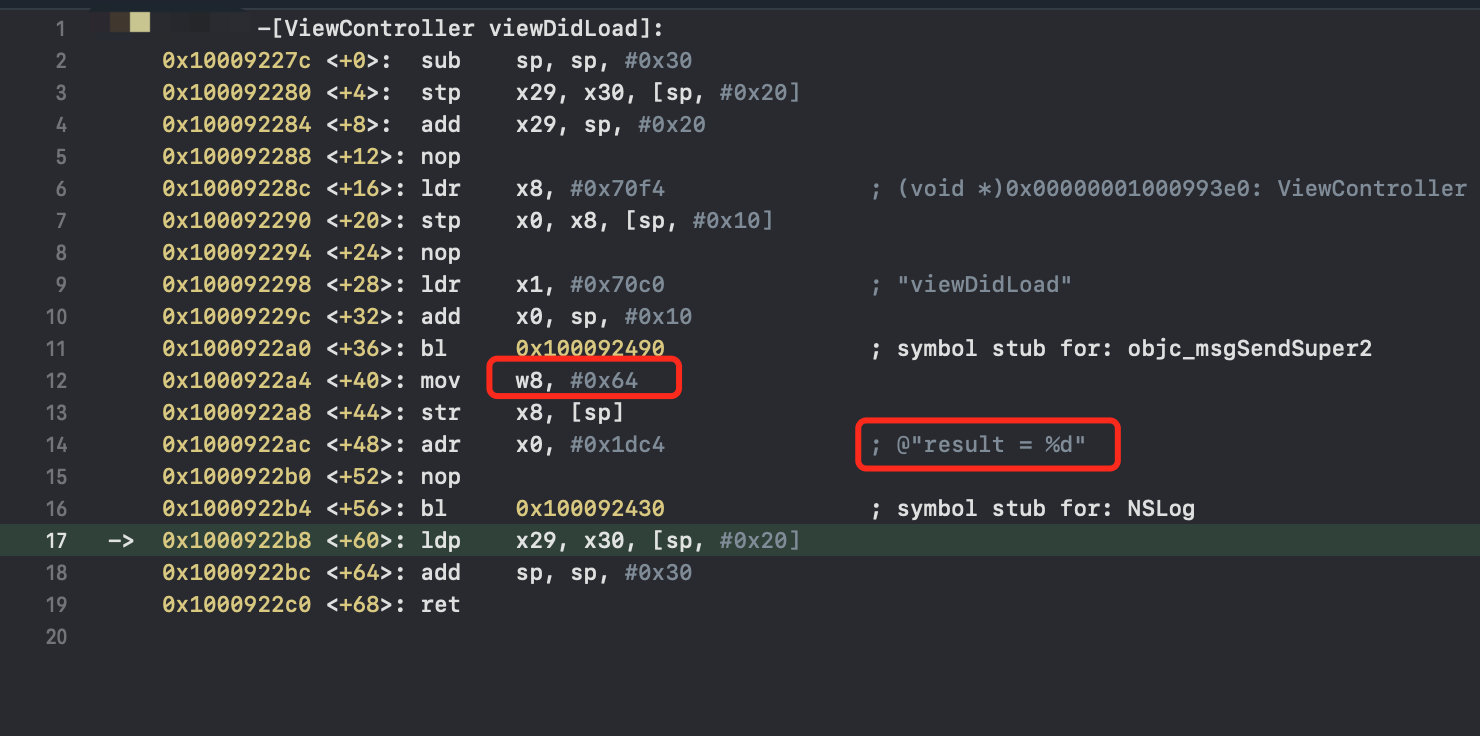Click the NSLog symbol stub comment
This screenshot has width=1480, height=736.
point(1033,509)
